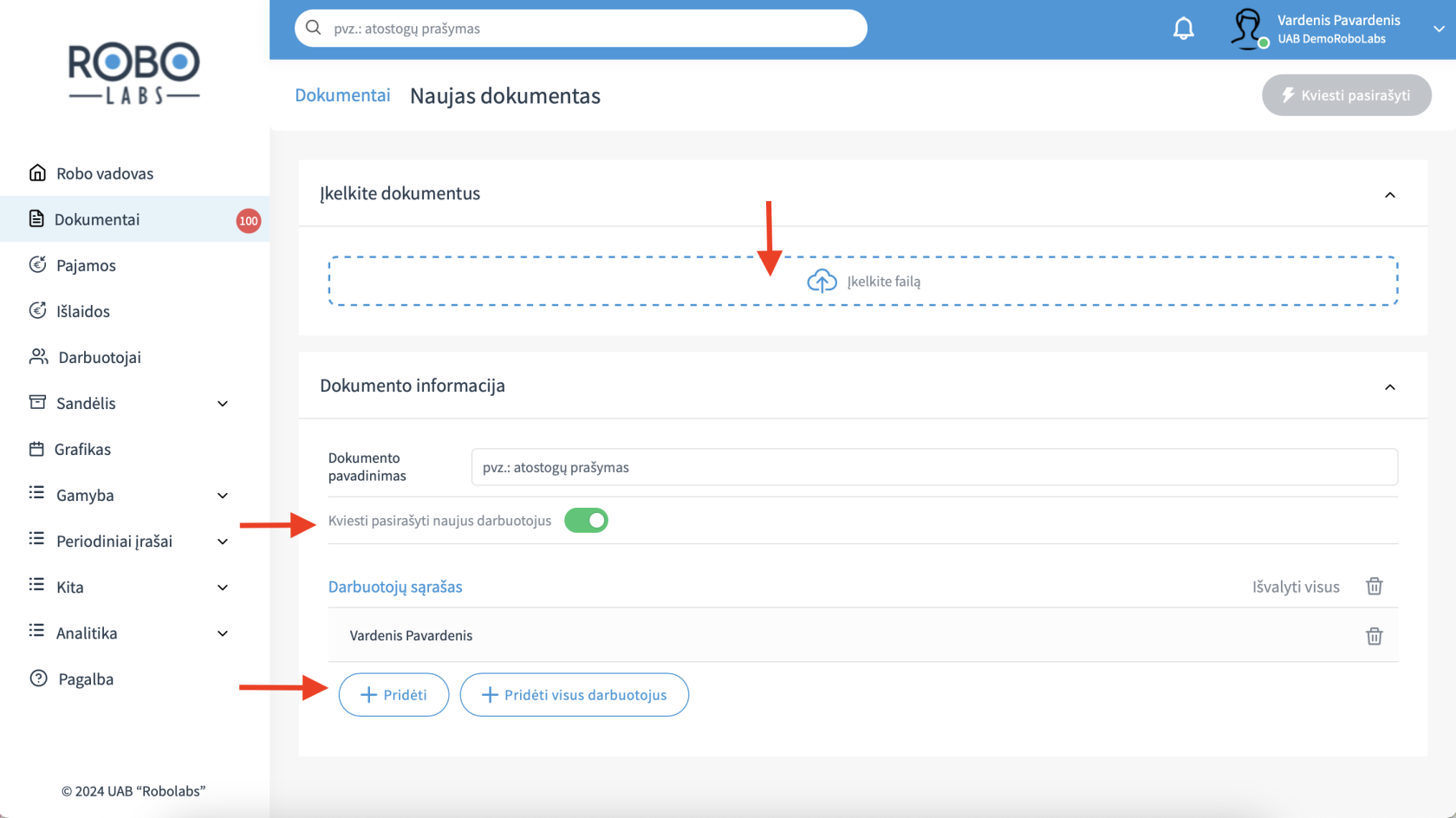Expand the Kita submenu chevron

pos(223,588)
